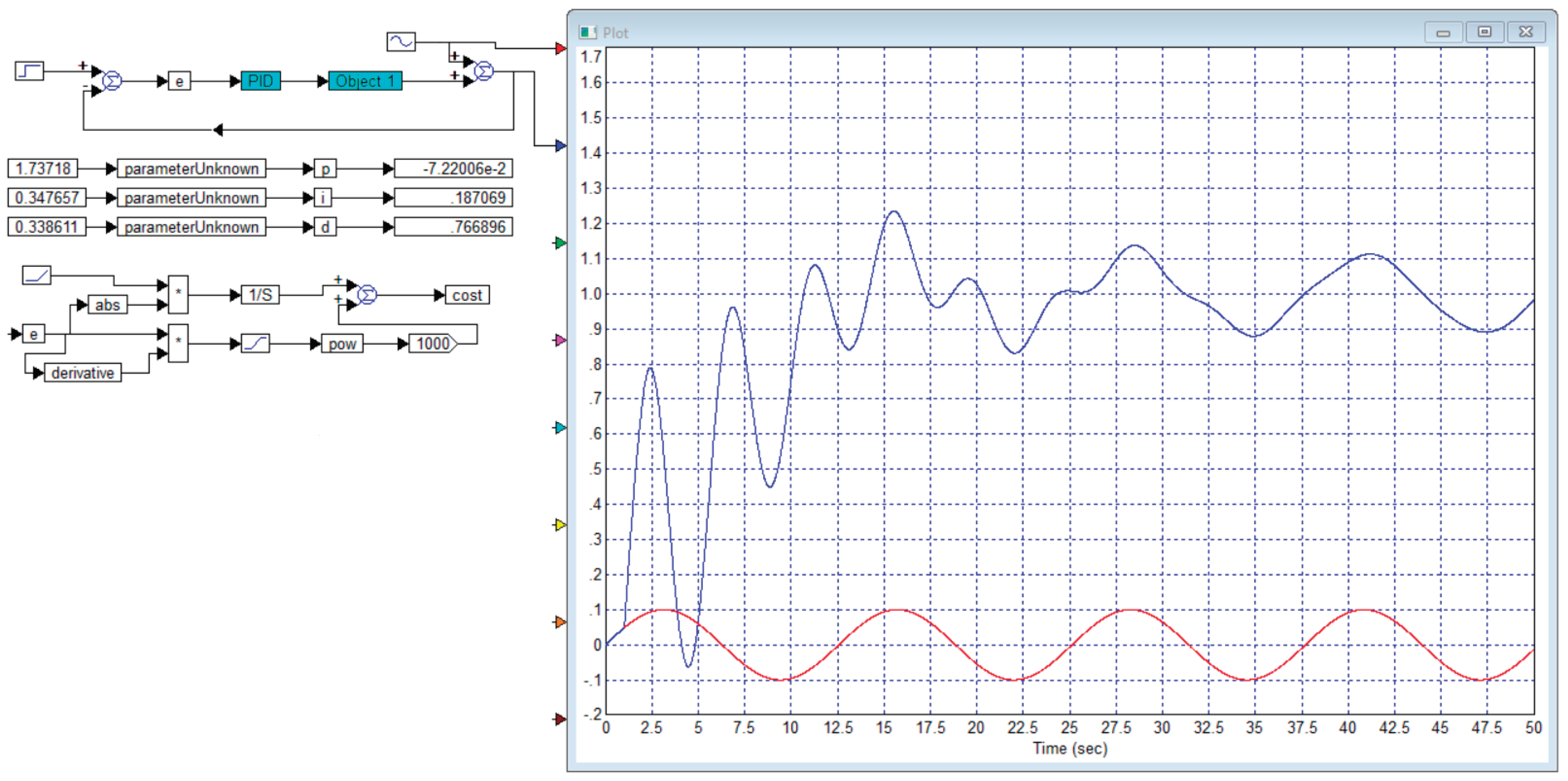1568x781 pixels.
Task: Select the cost variable block
Action: (x=467, y=294)
